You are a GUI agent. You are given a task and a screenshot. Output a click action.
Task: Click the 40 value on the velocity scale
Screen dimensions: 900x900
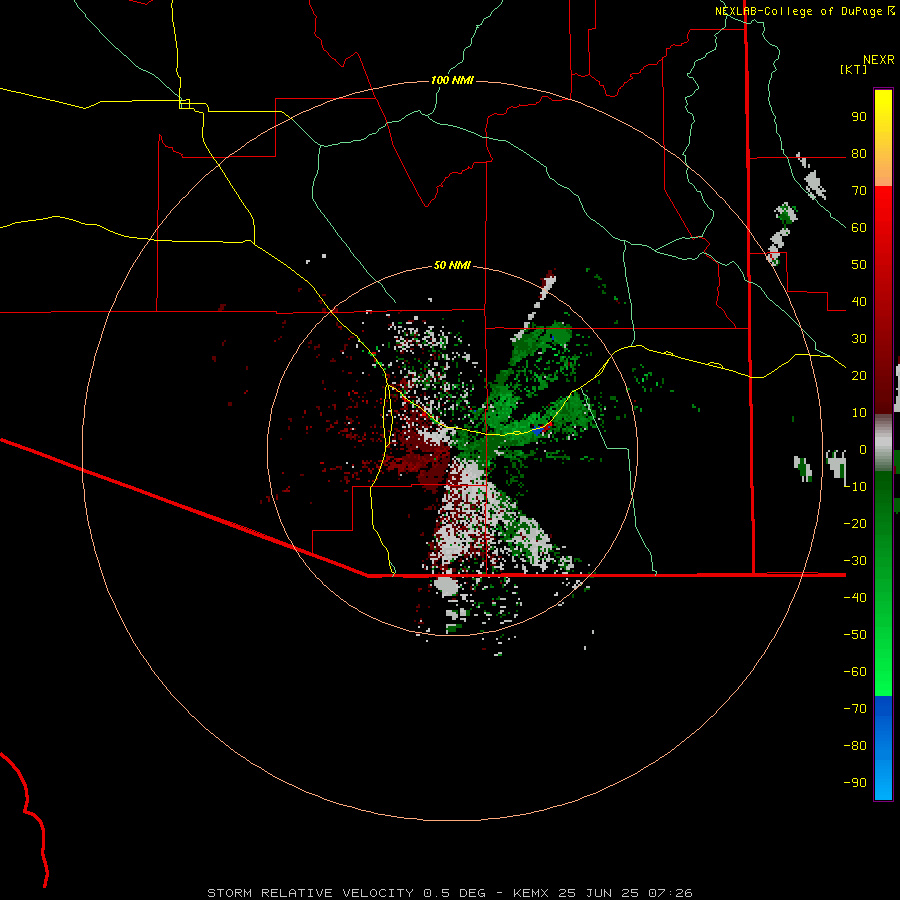[859, 302]
